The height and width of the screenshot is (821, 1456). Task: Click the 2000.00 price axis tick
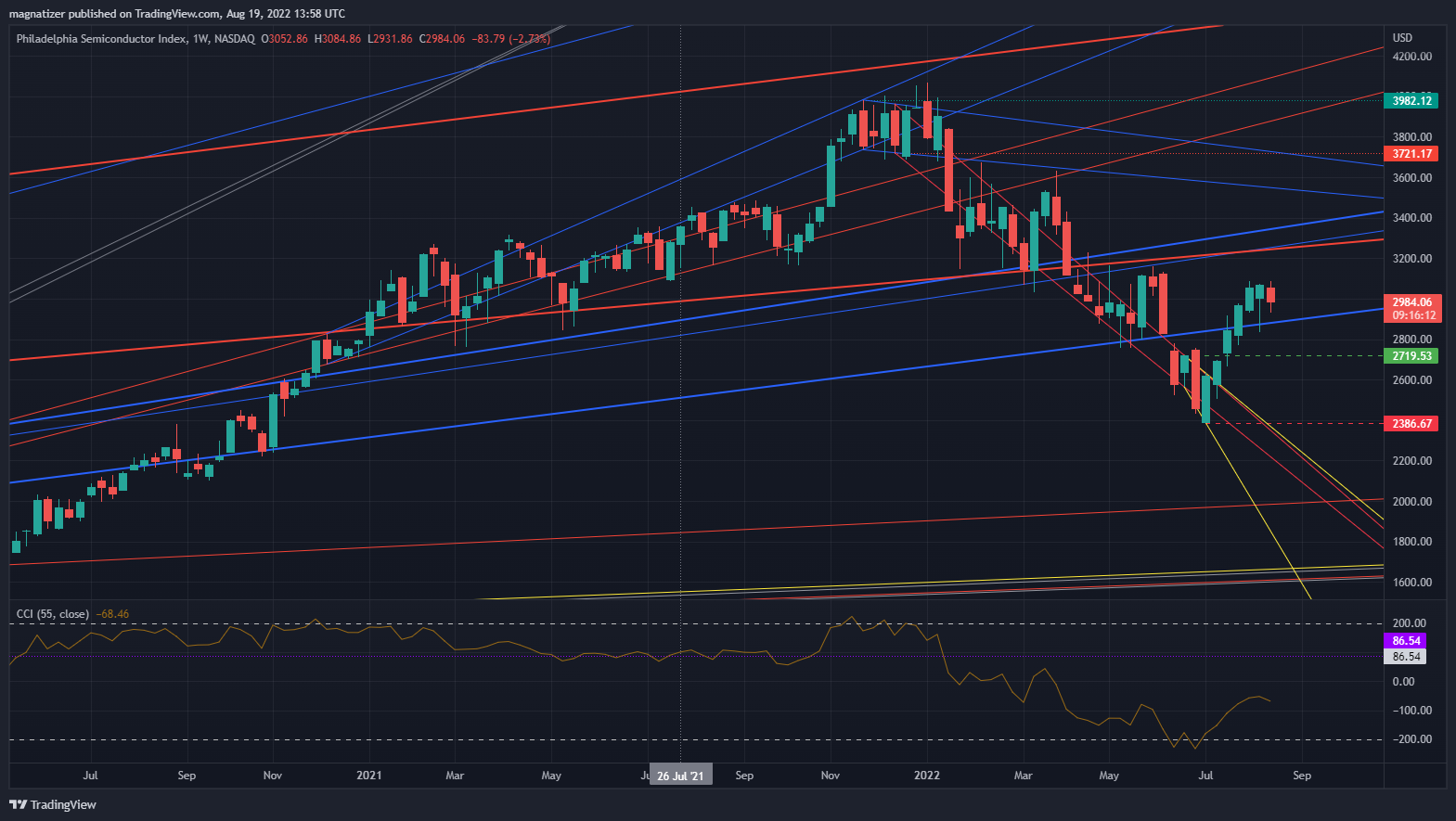[1411, 502]
